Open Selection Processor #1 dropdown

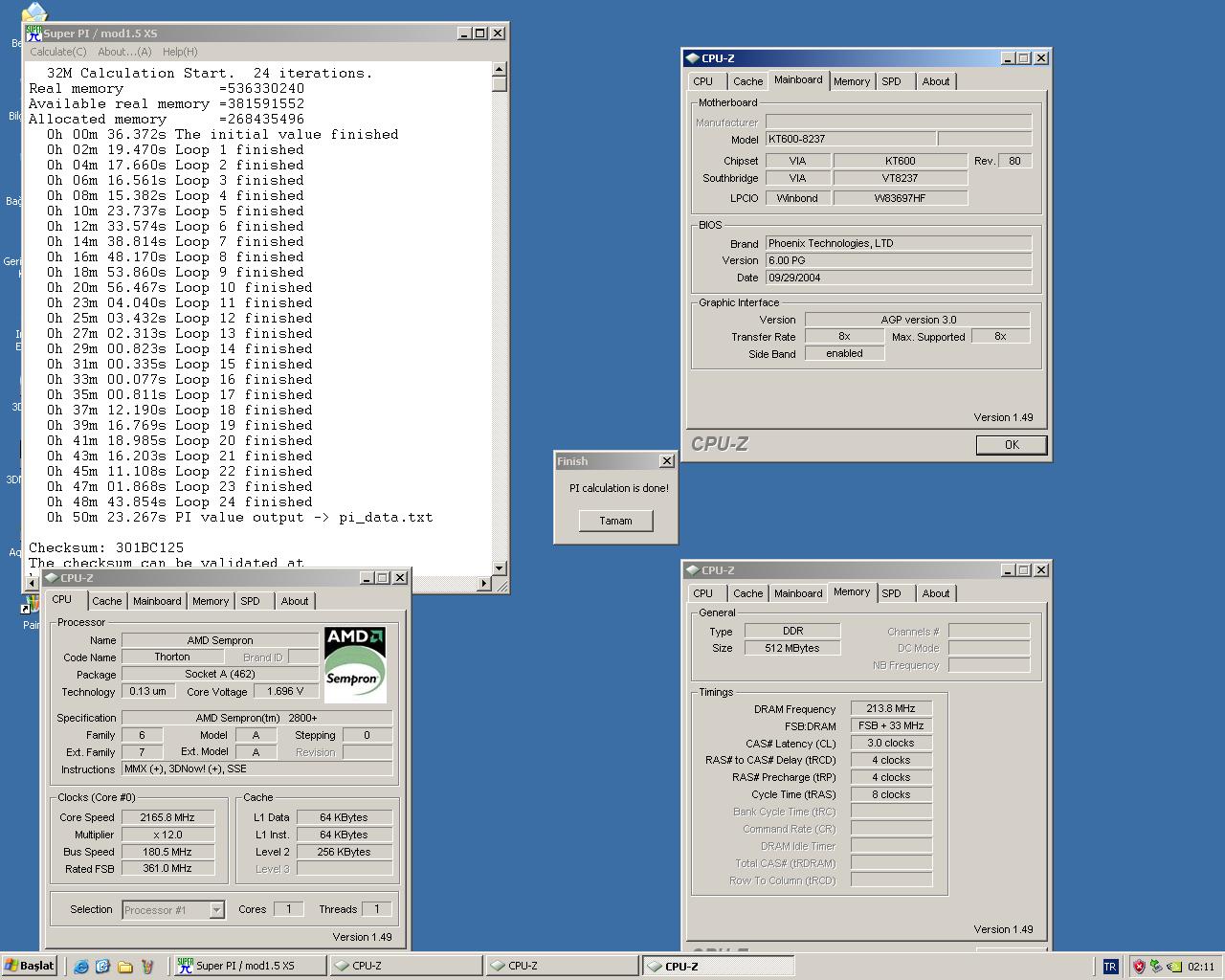pyautogui.click(x=173, y=910)
